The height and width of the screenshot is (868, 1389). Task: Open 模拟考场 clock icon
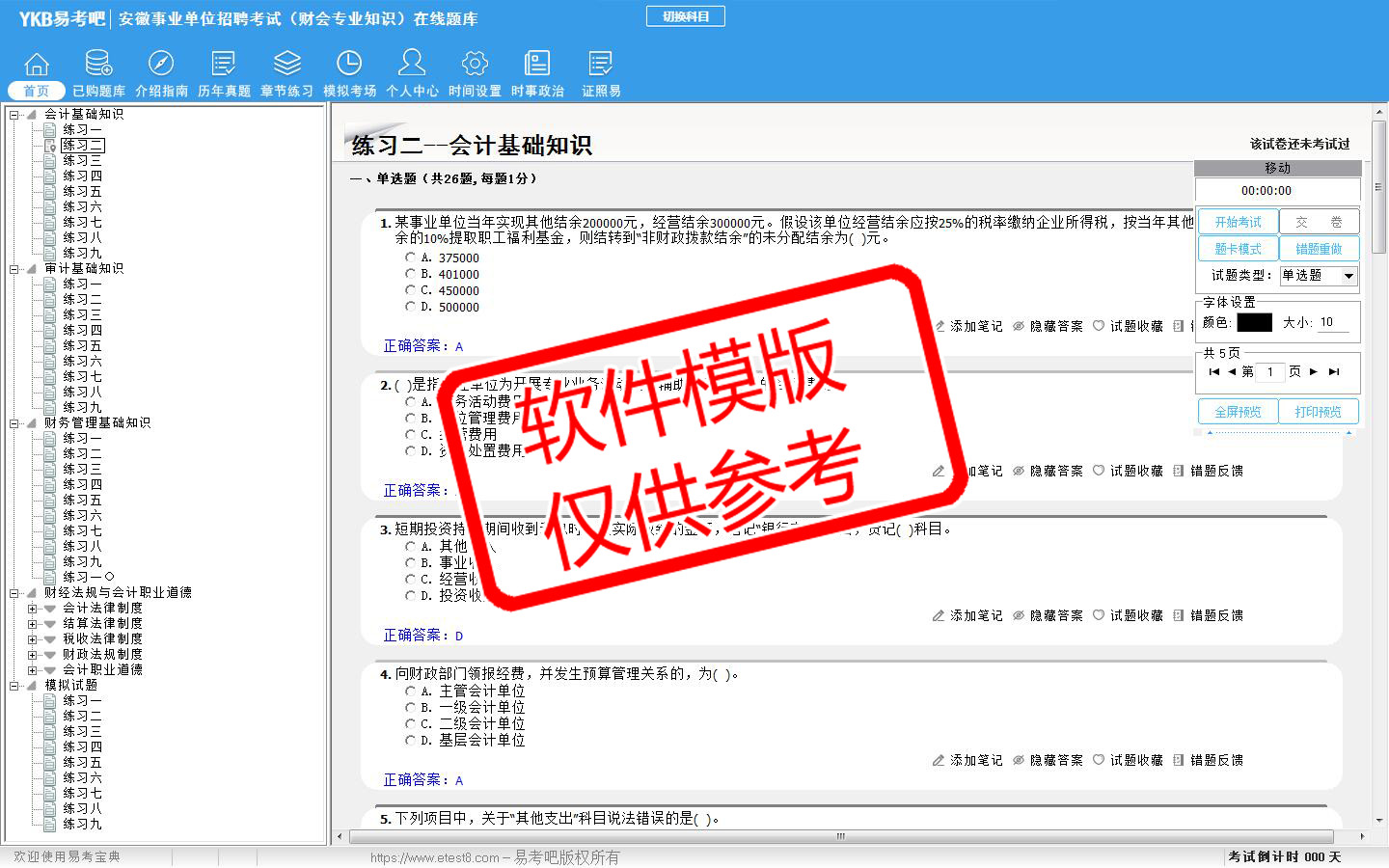pos(349,65)
